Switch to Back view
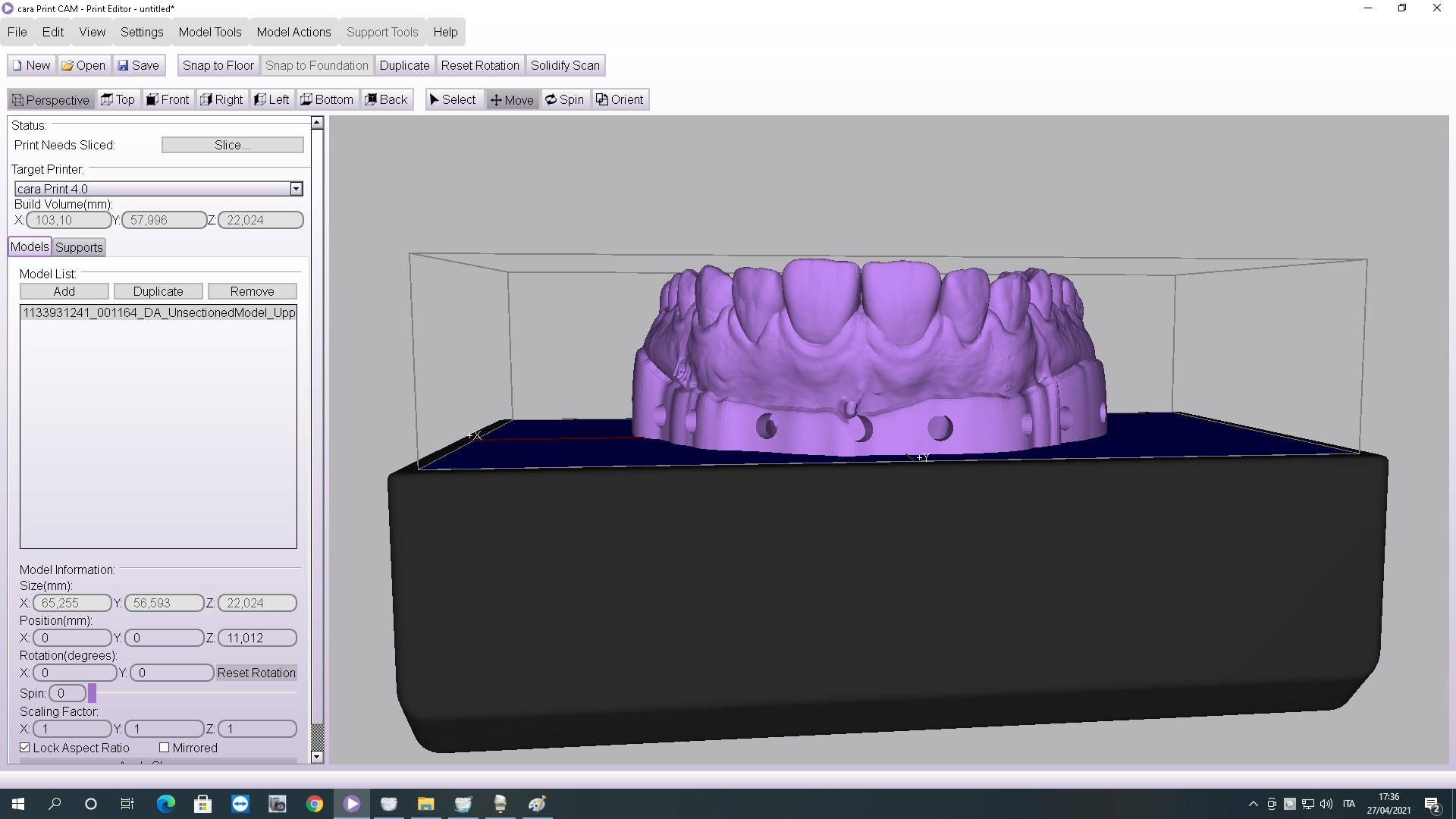The height and width of the screenshot is (819, 1456). [387, 99]
